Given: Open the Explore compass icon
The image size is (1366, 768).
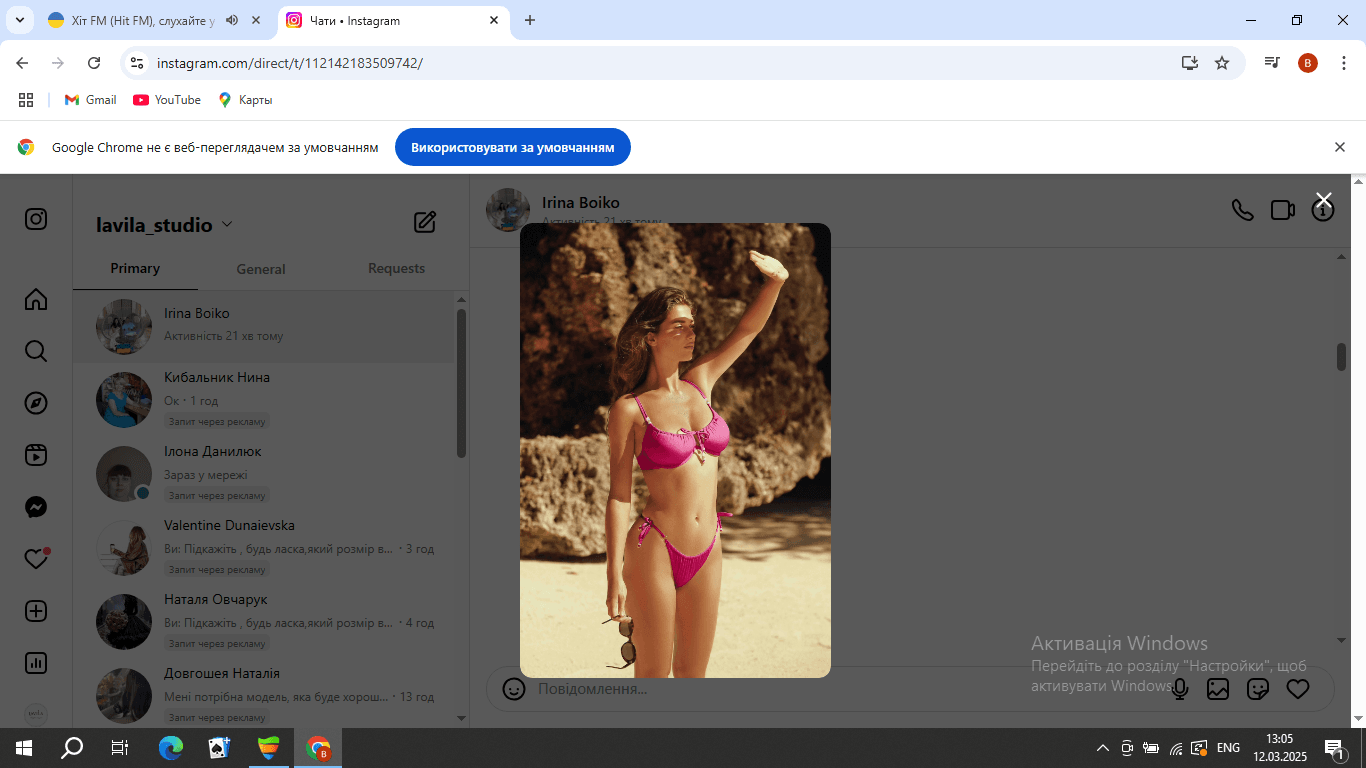Looking at the screenshot, I should pyautogui.click(x=36, y=403).
